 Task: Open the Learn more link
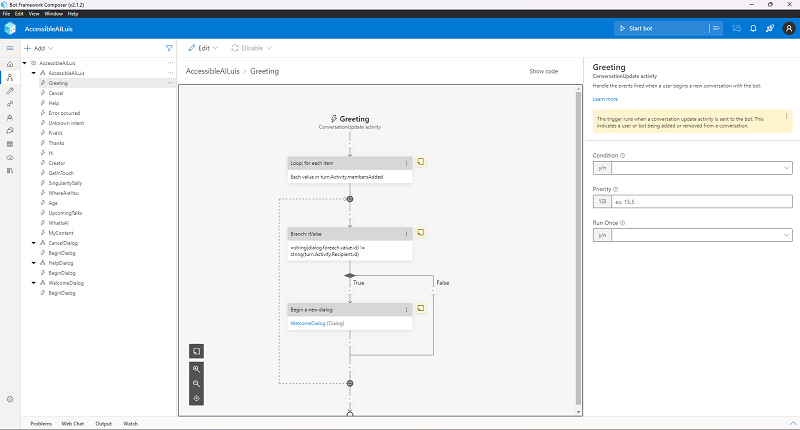pyautogui.click(x=605, y=99)
